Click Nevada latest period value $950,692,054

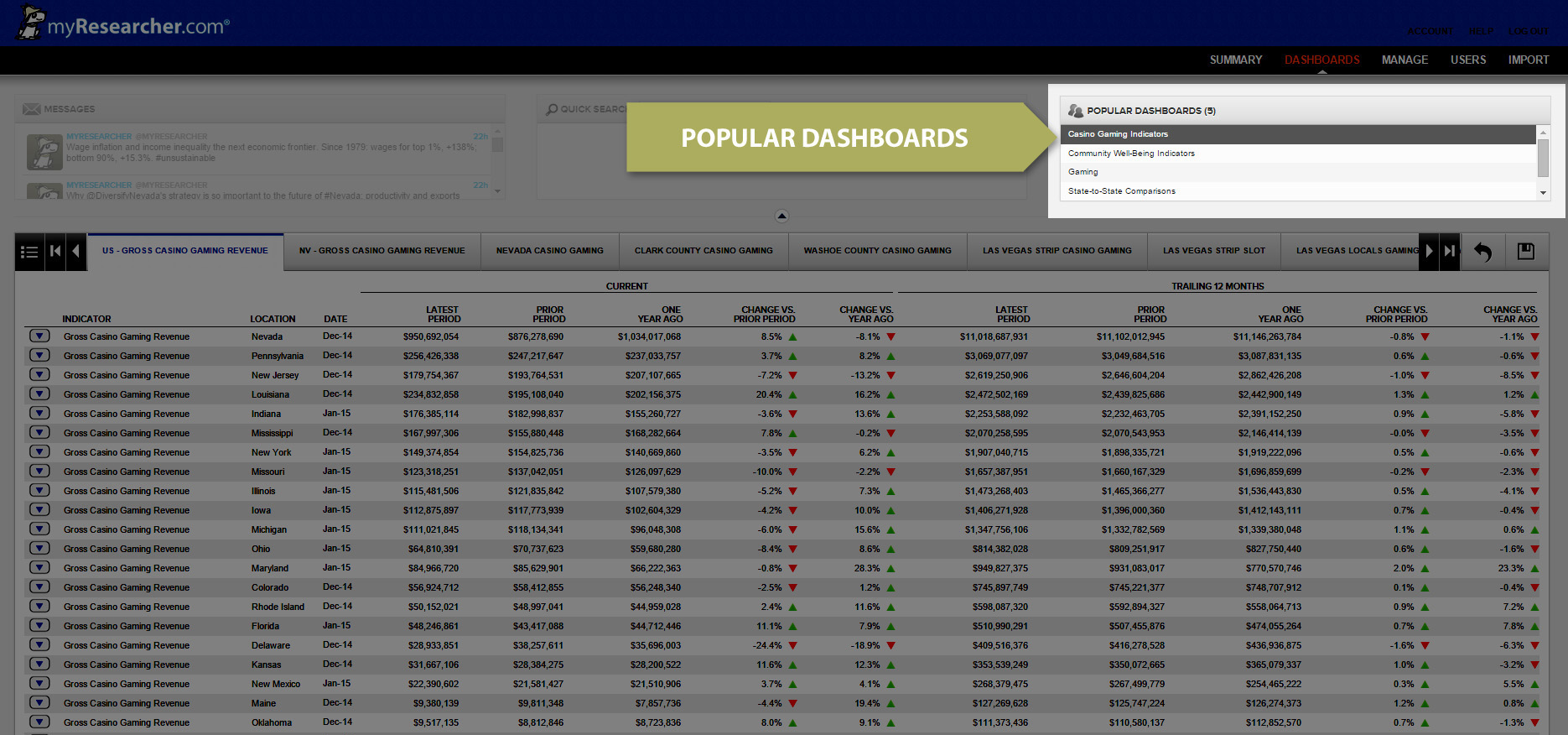(431, 336)
